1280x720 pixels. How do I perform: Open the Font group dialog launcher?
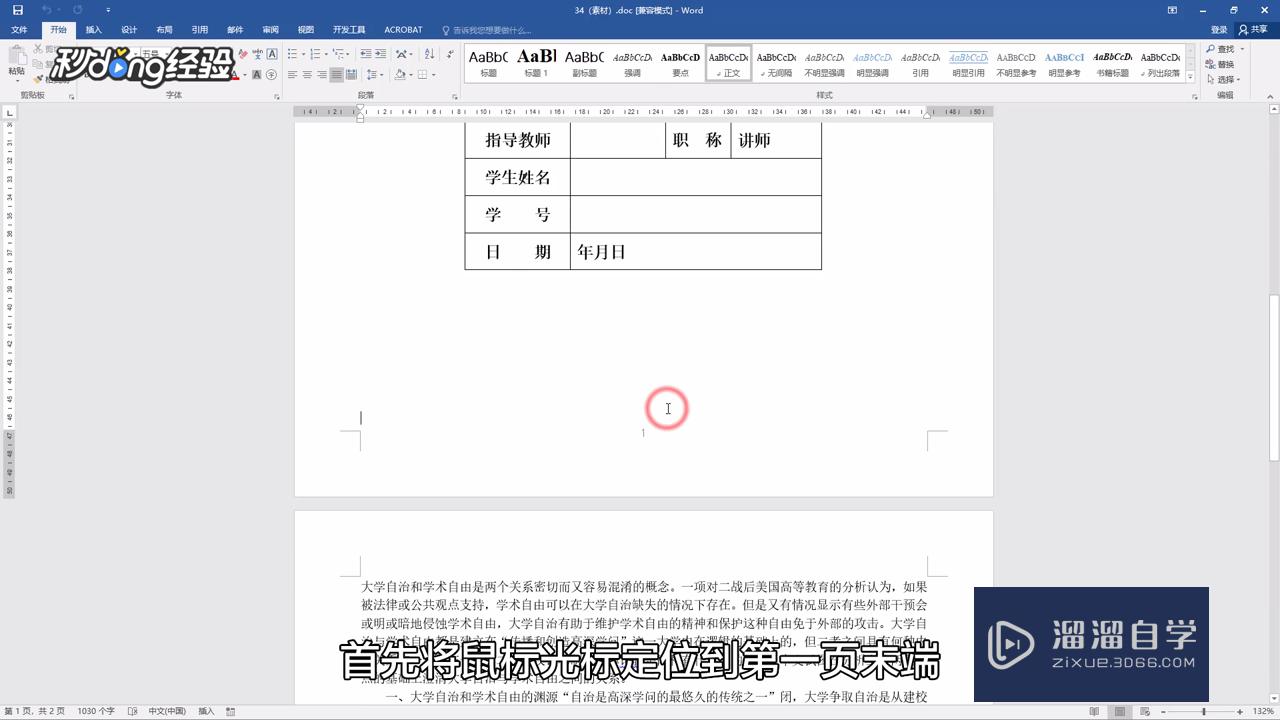pos(277,95)
